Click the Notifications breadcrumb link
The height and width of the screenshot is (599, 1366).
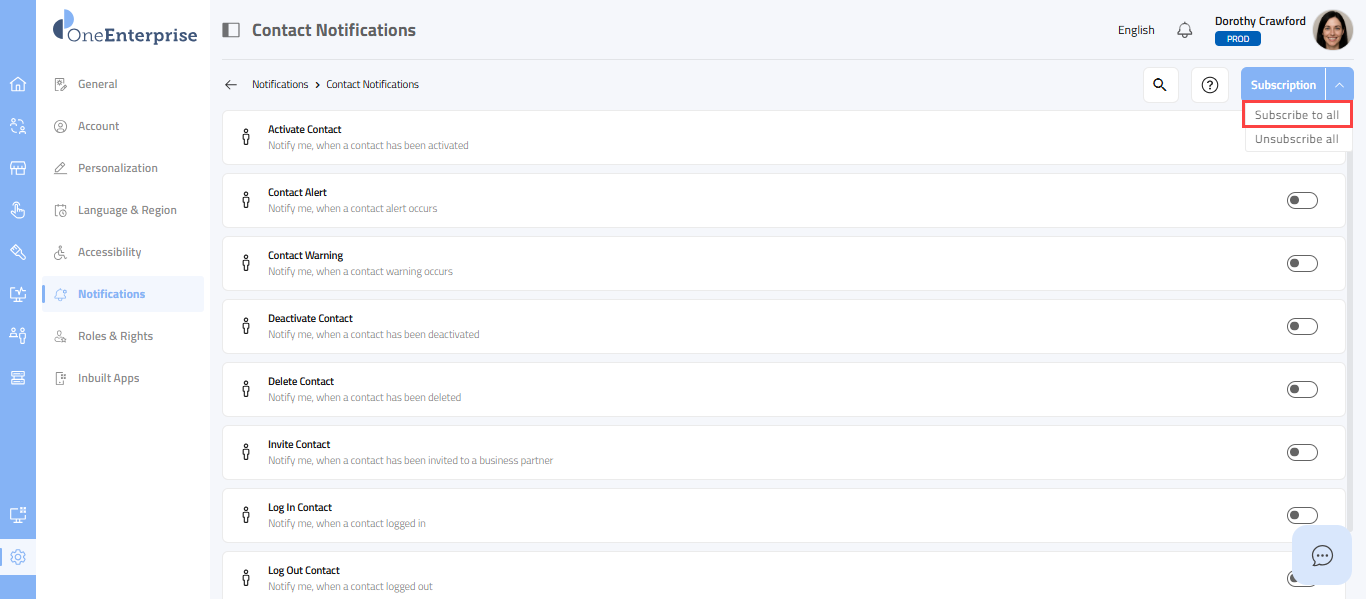[x=280, y=85]
